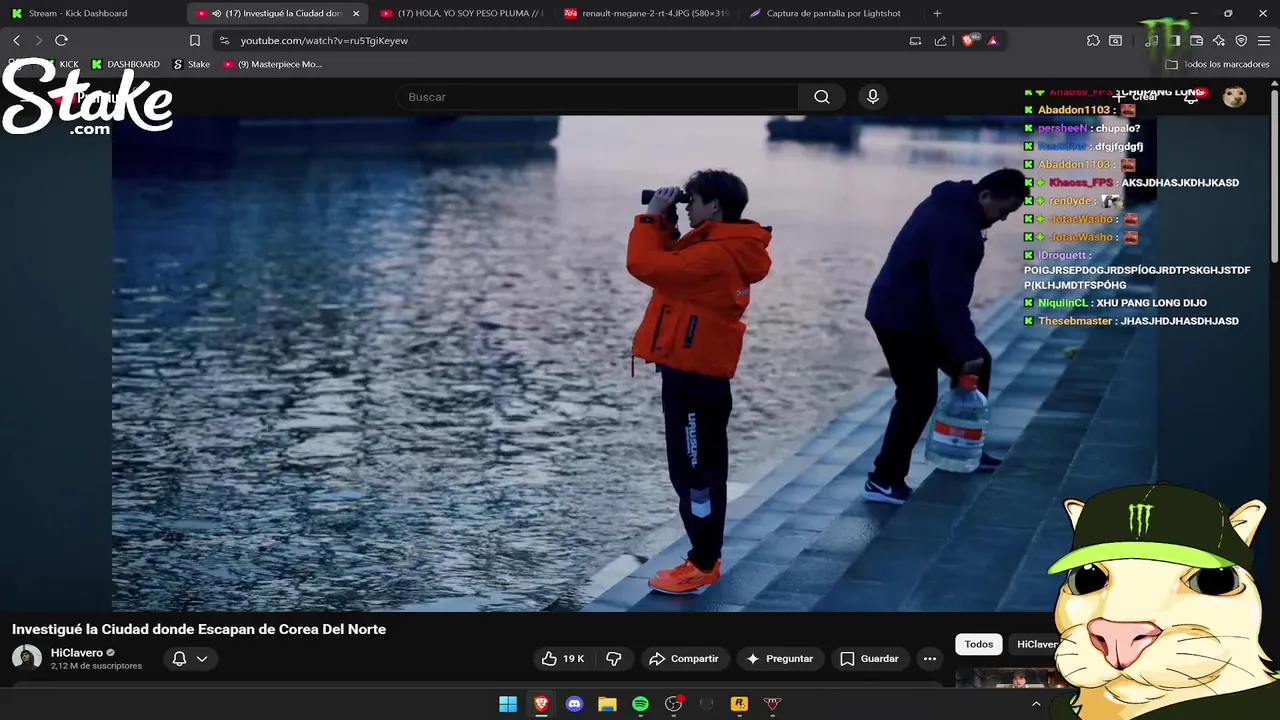Open HiClavero channel avatar

27,658
